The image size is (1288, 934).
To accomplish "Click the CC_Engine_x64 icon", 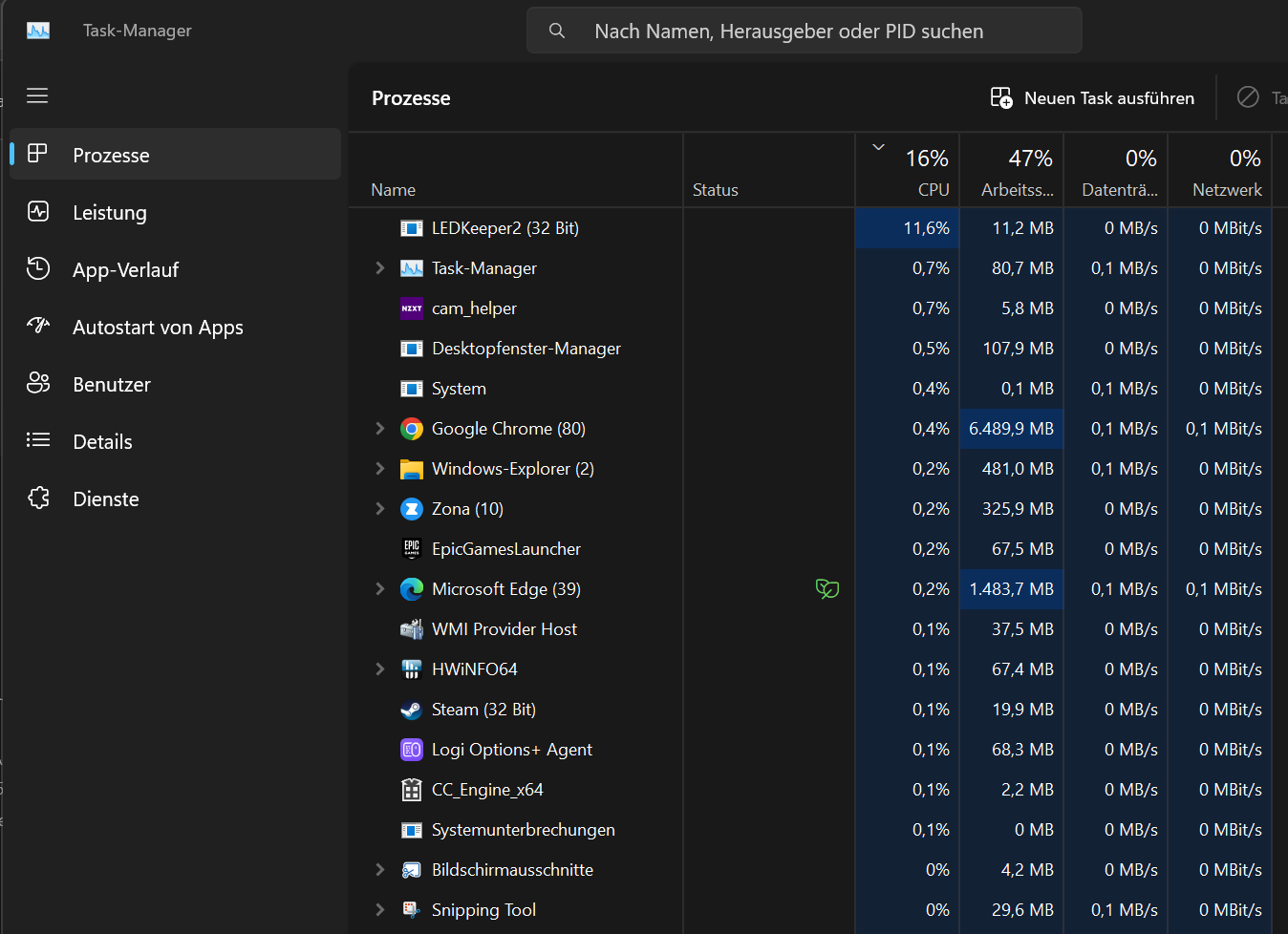I will point(412,790).
